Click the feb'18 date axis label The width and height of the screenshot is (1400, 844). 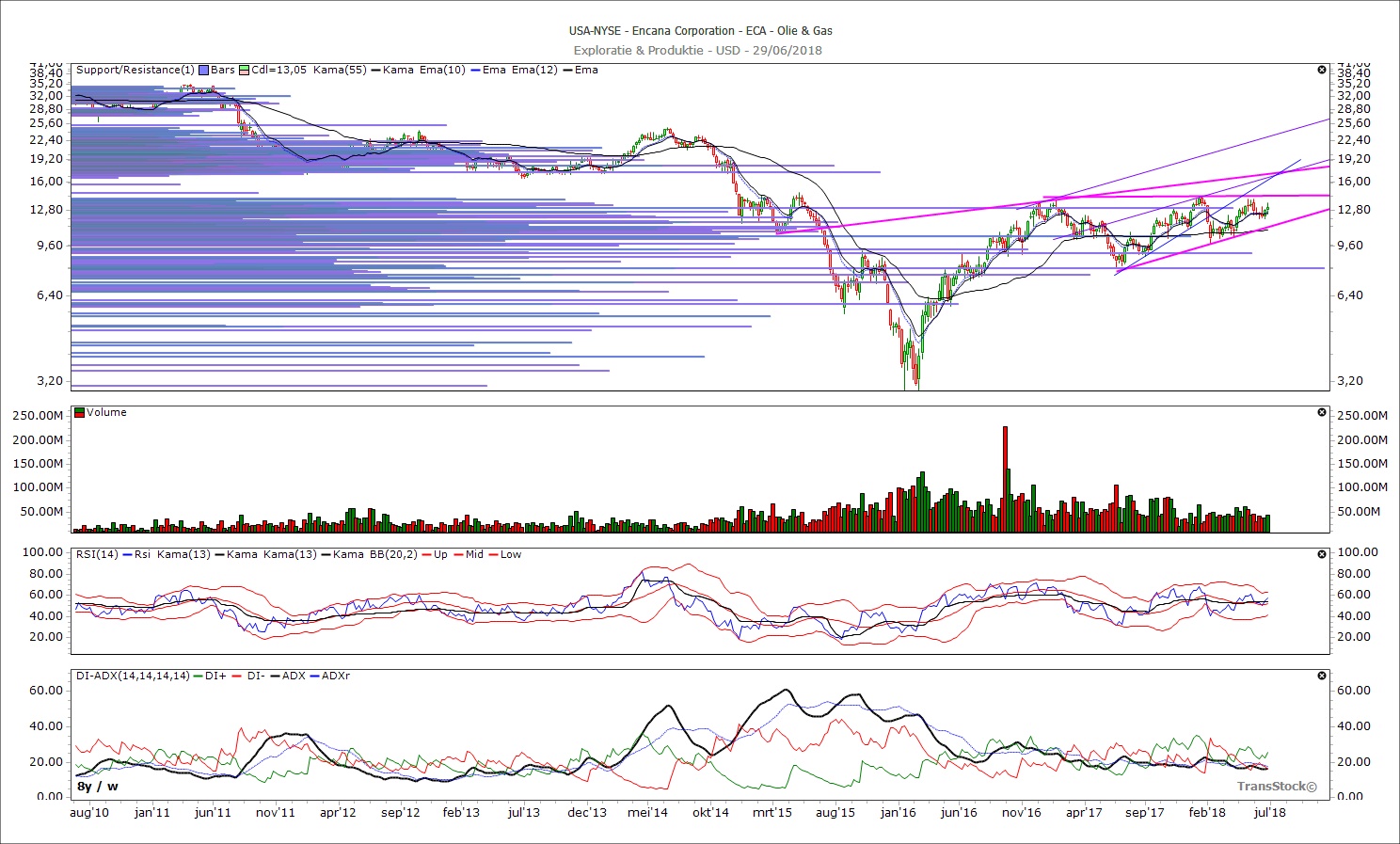tap(1207, 812)
